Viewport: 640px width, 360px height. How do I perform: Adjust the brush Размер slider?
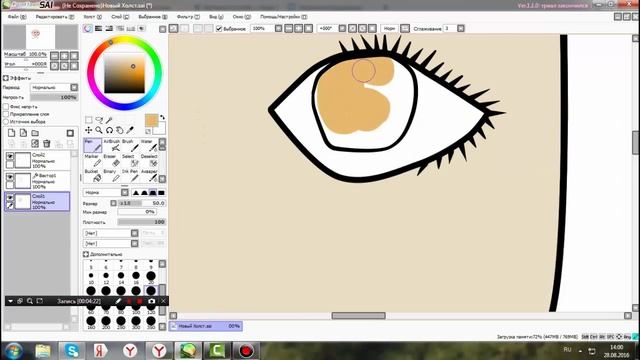[x=141, y=203]
